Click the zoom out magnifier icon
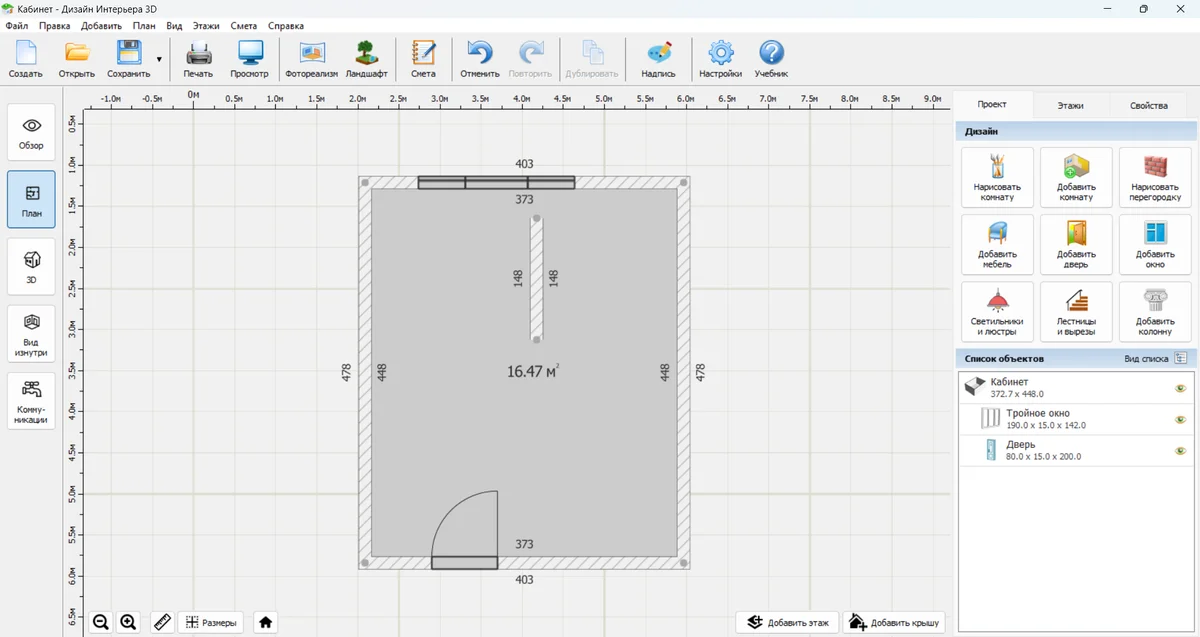The image size is (1200, 637). coord(101,622)
